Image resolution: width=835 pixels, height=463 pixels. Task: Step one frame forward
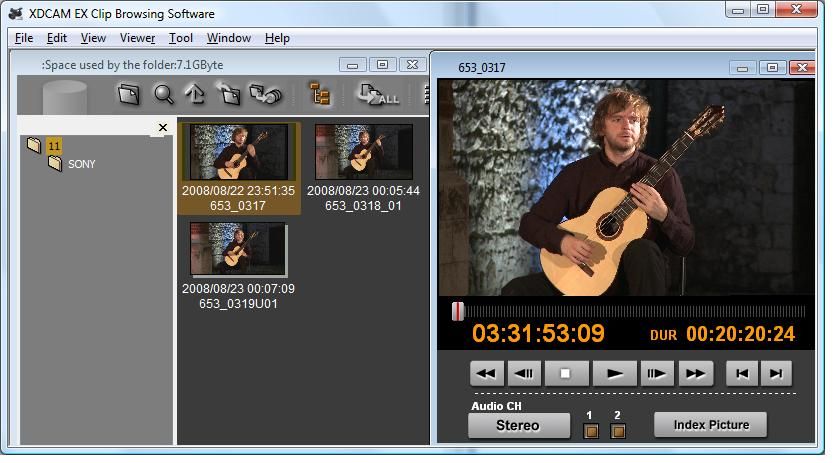(x=657, y=373)
